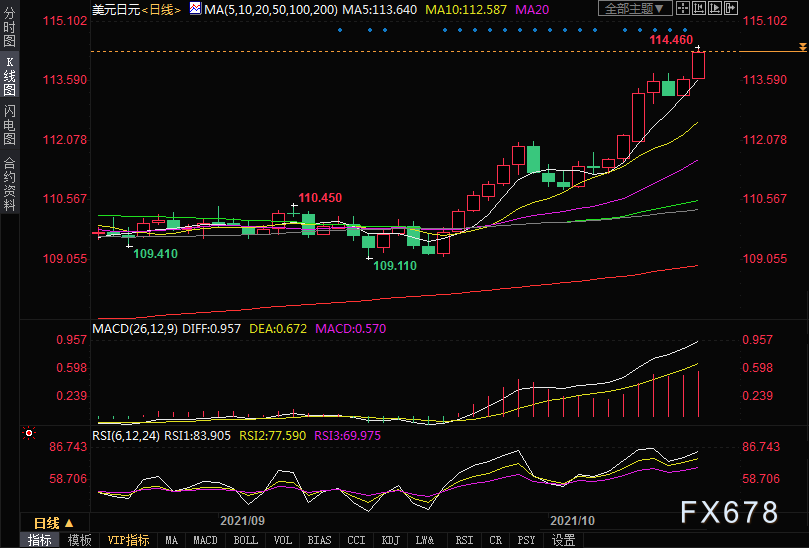Click the RSI2:77.590 value
The height and width of the screenshot is (548, 809).
pyautogui.click(x=272, y=436)
